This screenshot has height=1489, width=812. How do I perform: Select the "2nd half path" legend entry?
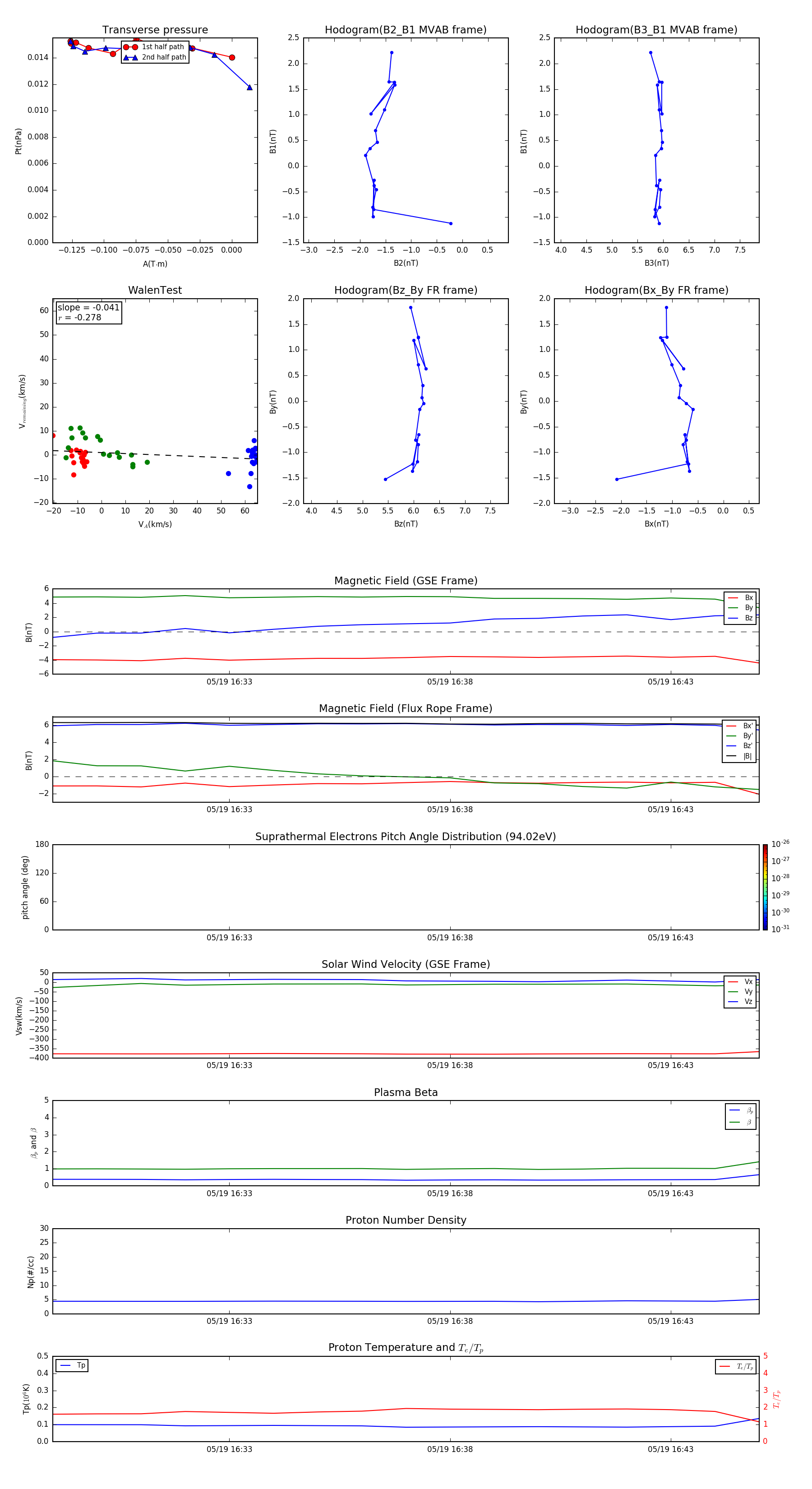154,57
